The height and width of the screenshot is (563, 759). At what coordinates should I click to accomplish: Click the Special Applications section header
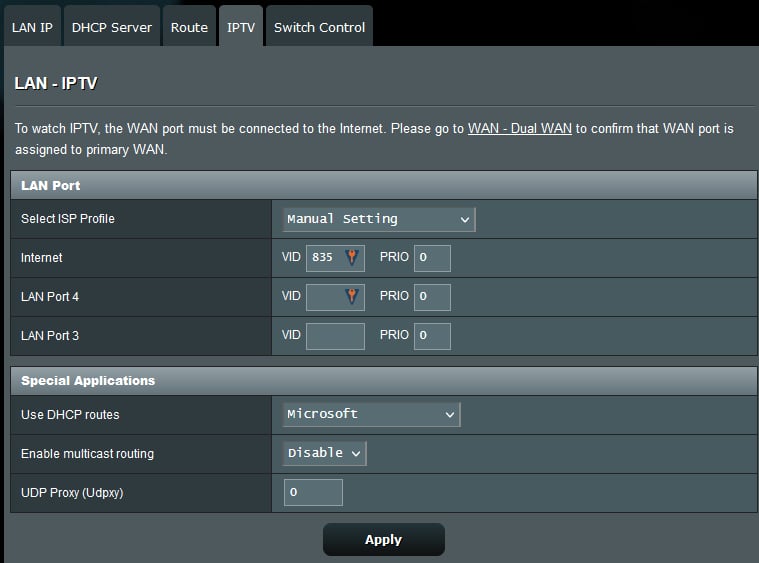coord(379,381)
